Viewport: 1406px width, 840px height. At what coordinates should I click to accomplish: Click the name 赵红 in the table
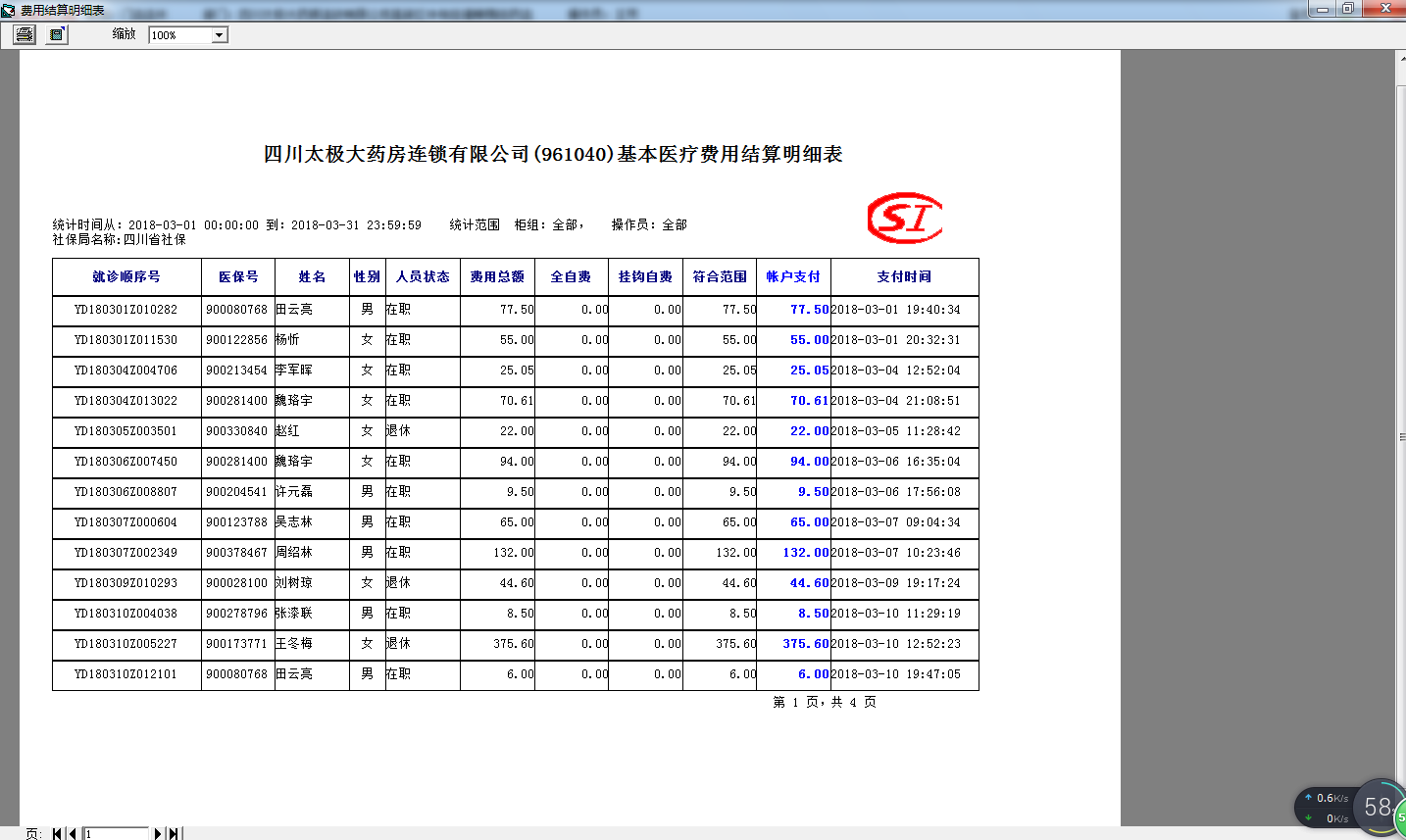click(287, 431)
